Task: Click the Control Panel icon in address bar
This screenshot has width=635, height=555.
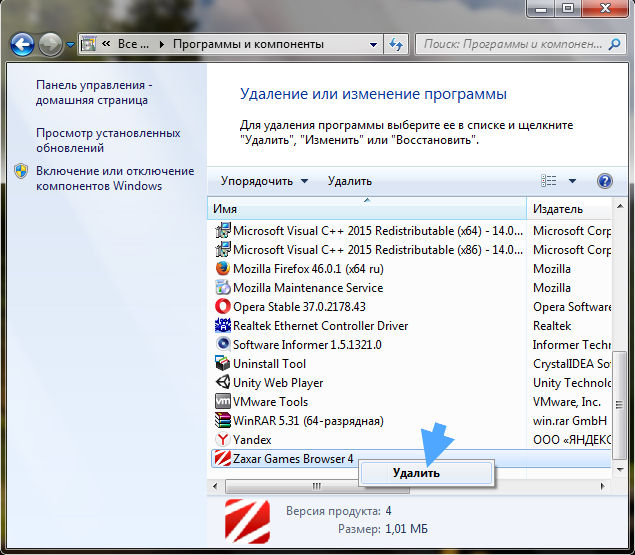Action: pyautogui.click(x=89, y=44)
